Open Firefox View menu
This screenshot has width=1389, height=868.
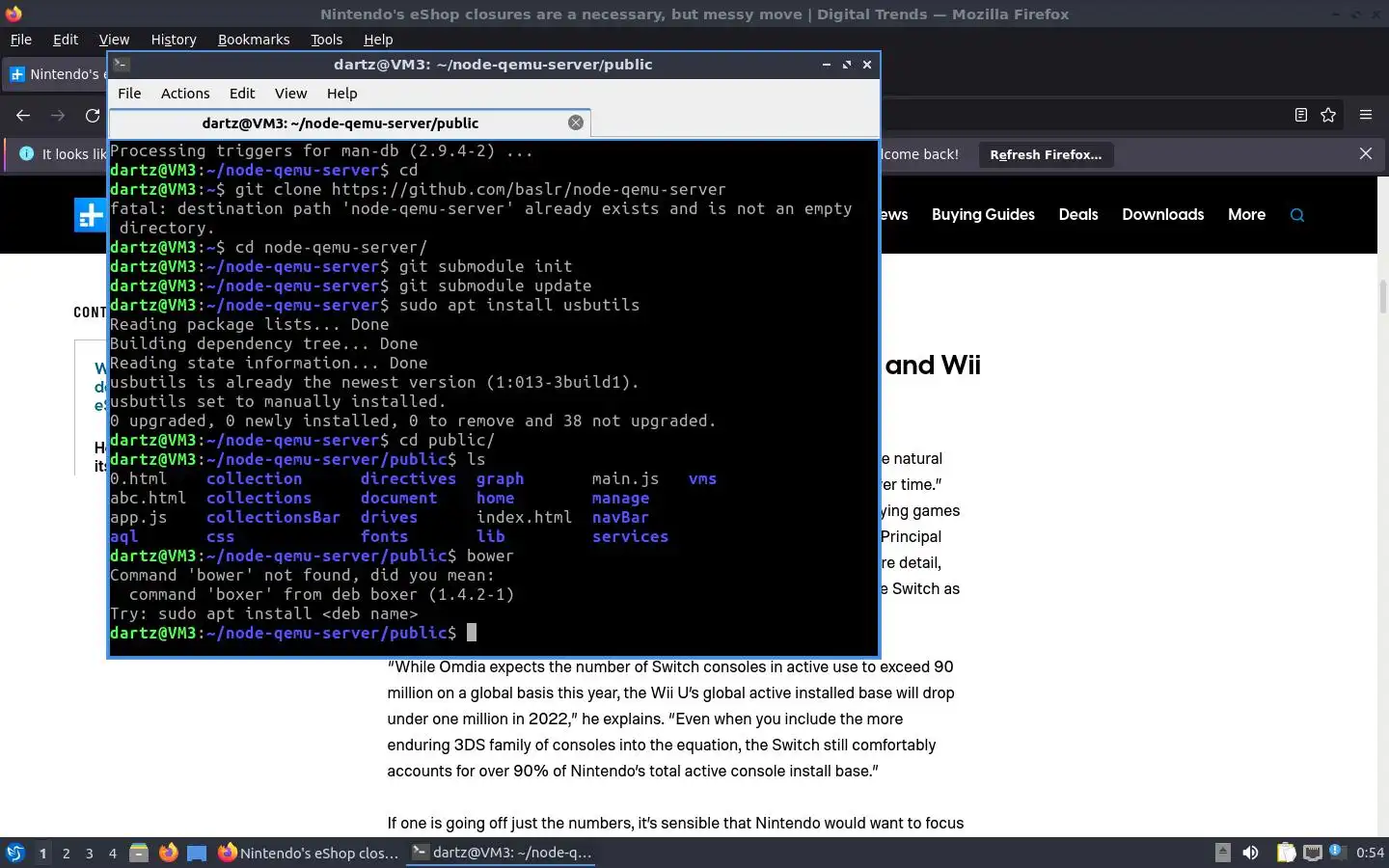pos(114,40)
